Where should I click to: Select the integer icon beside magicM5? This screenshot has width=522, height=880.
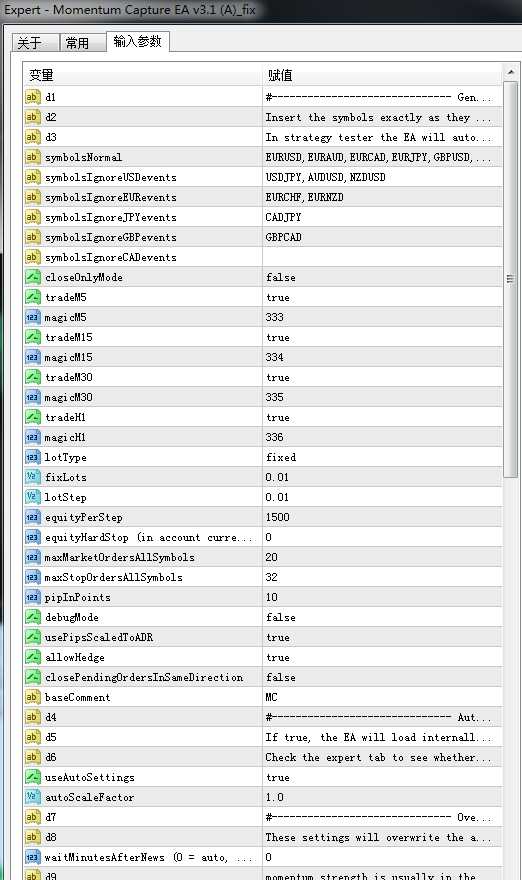pyautogui.click(x=33, y=317)
